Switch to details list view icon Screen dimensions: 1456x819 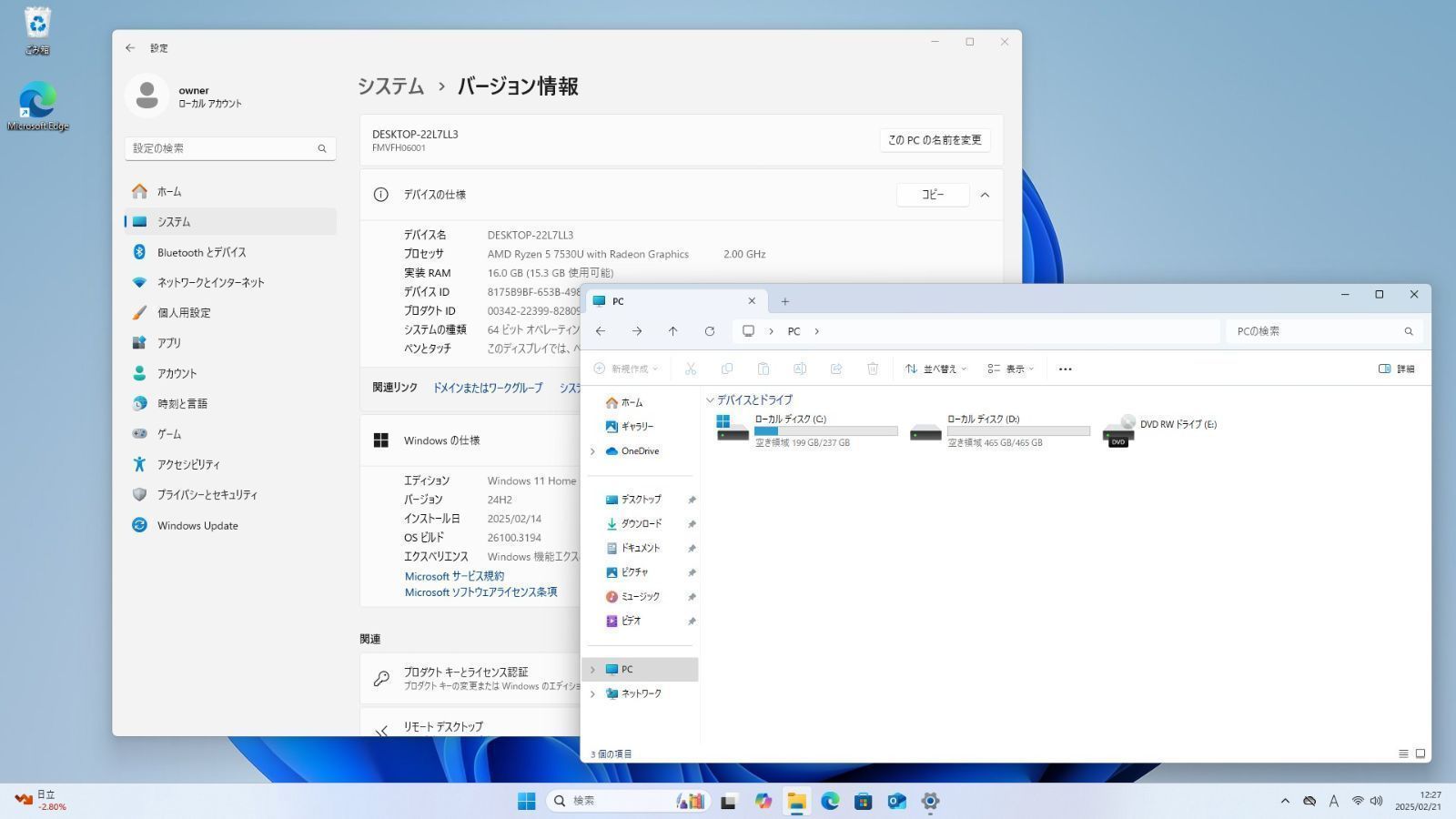[x=1403, y=753]
